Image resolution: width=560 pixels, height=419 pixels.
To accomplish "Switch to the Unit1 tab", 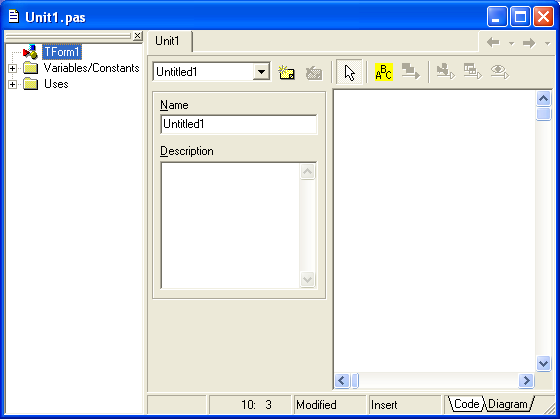I will point(167,41).
